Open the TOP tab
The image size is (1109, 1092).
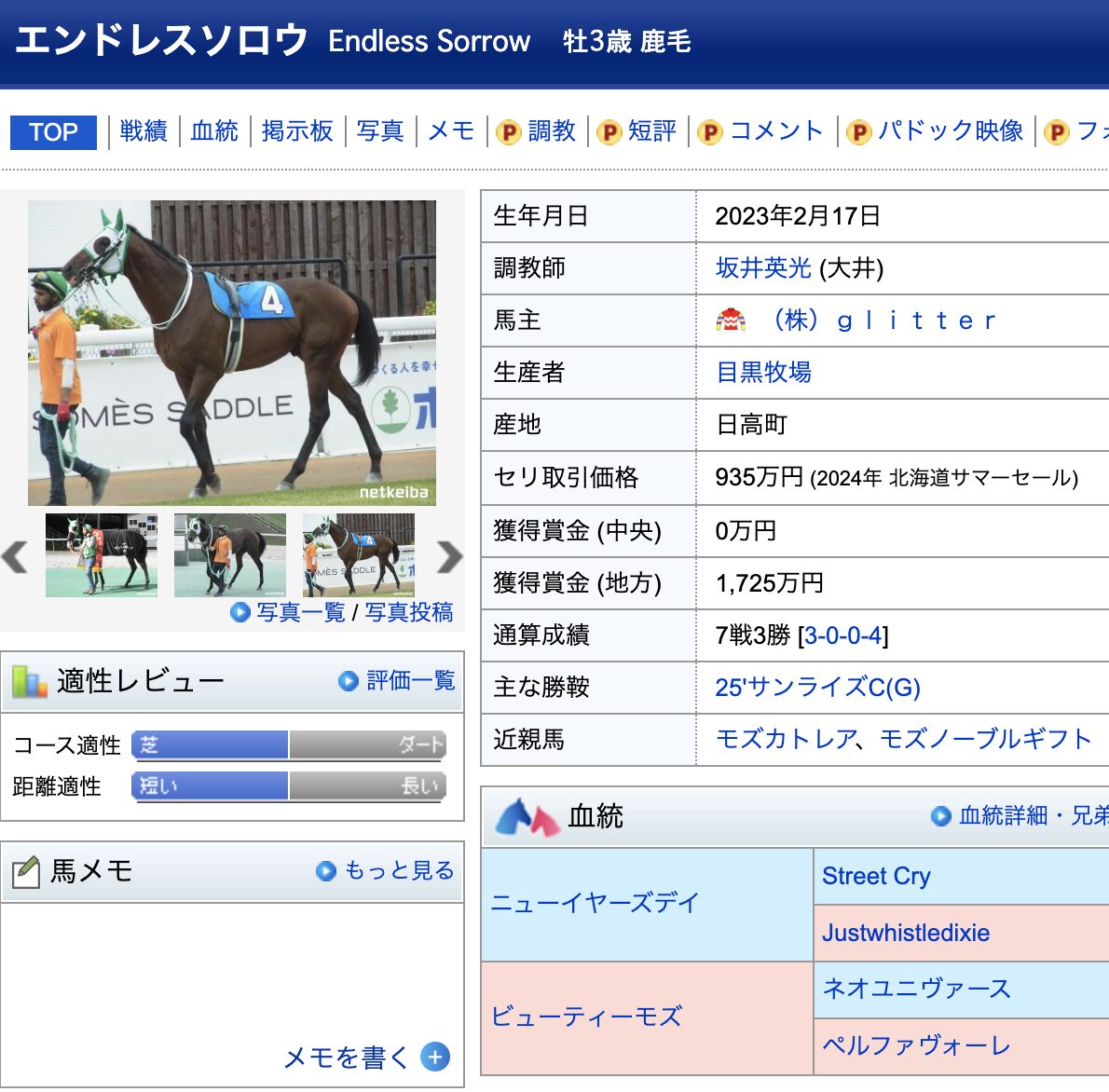53,132
